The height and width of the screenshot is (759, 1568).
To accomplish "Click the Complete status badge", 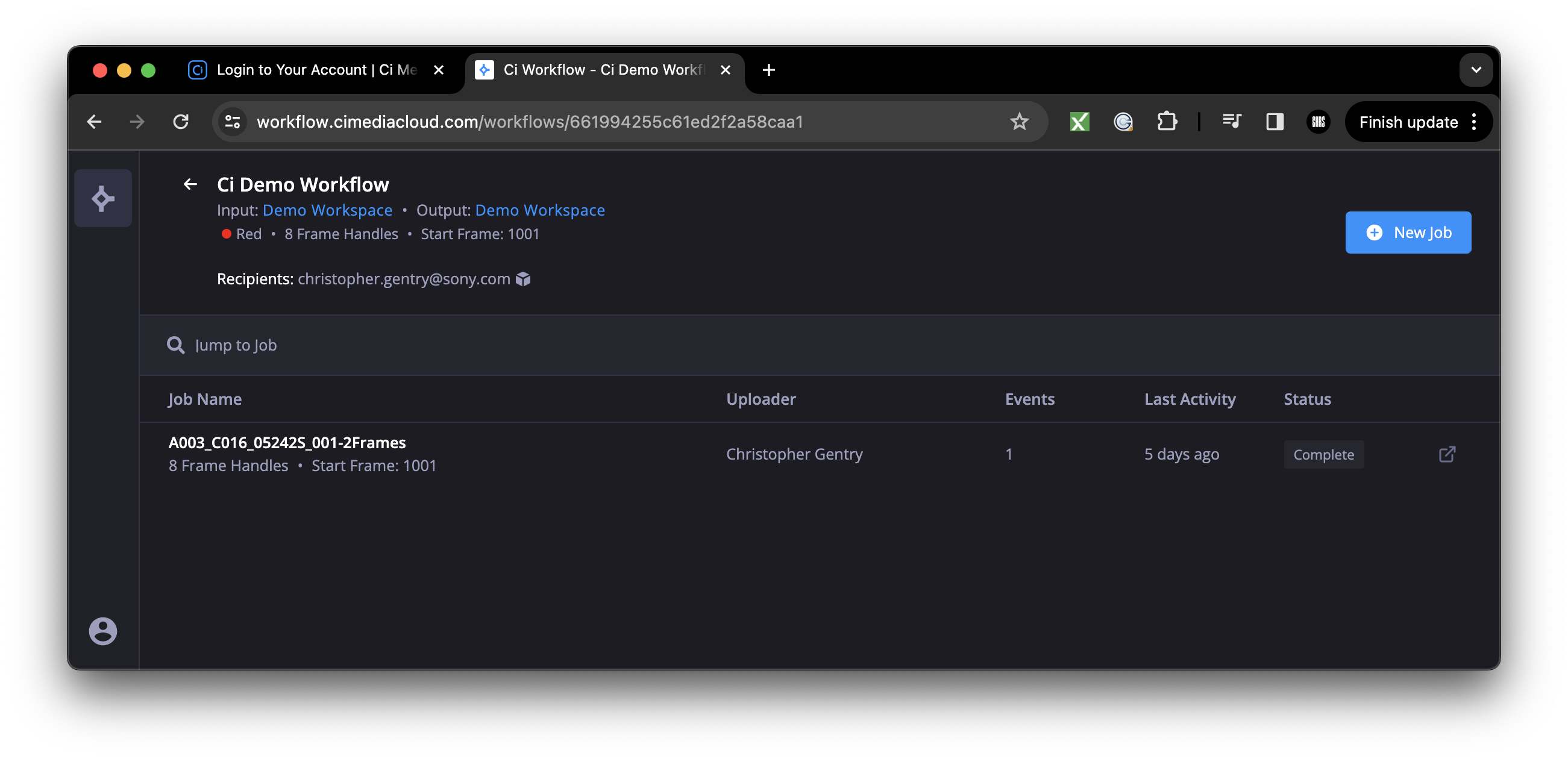I will [1323, 455].
